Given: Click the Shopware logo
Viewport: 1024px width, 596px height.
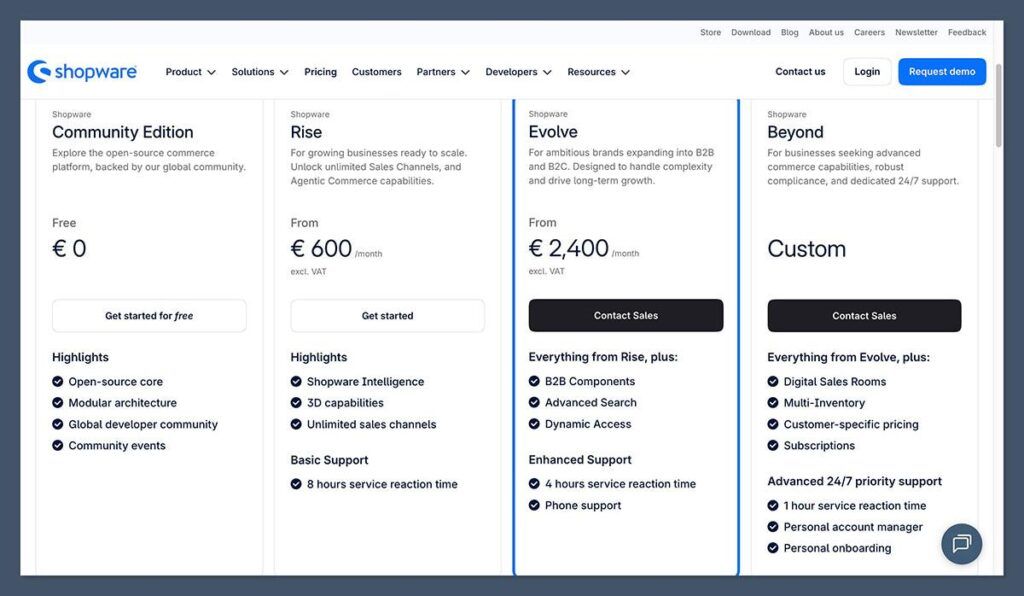Looking at the screenshot, I should coord(82,72).
